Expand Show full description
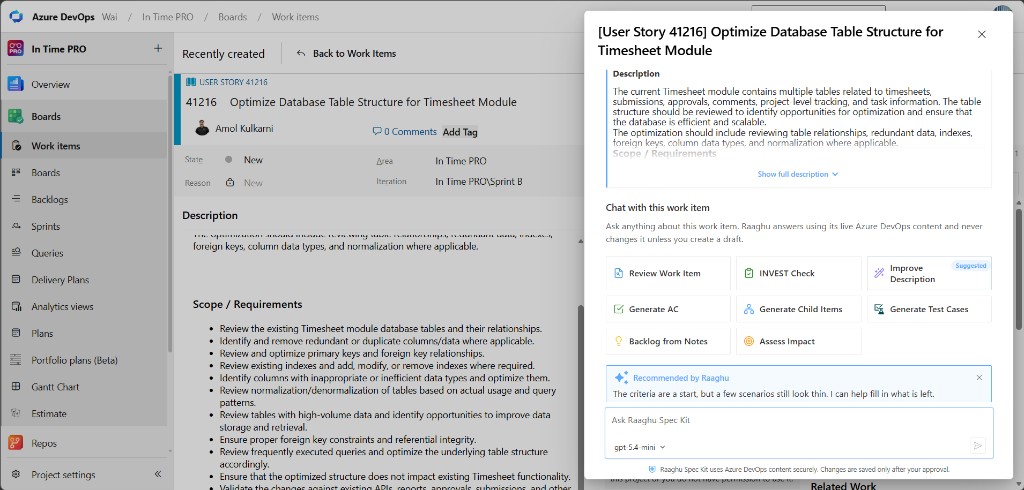Screen dimensions: 1024x490 [797, 174]
